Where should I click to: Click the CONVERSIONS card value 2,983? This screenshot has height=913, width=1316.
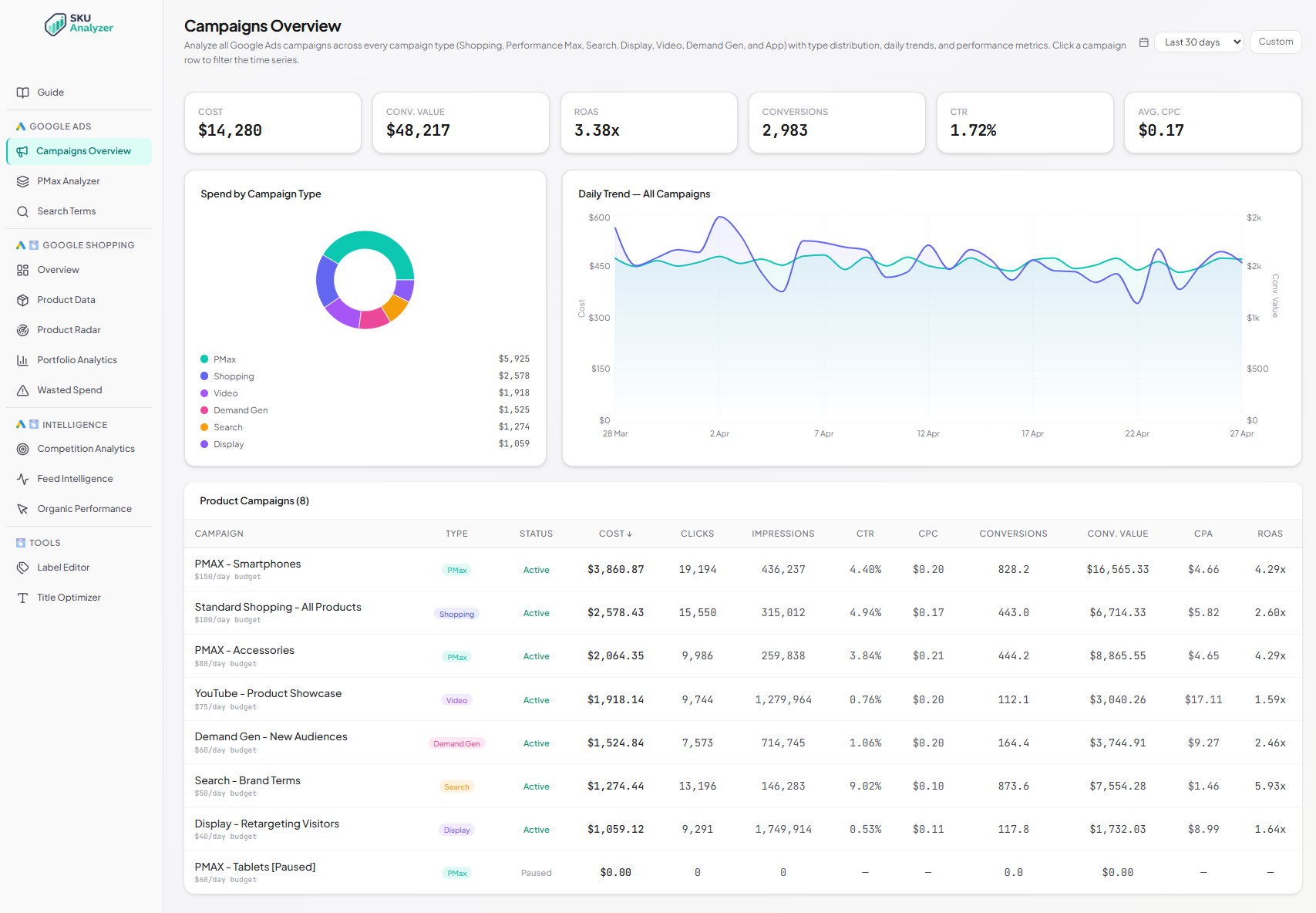click(785, 130)
